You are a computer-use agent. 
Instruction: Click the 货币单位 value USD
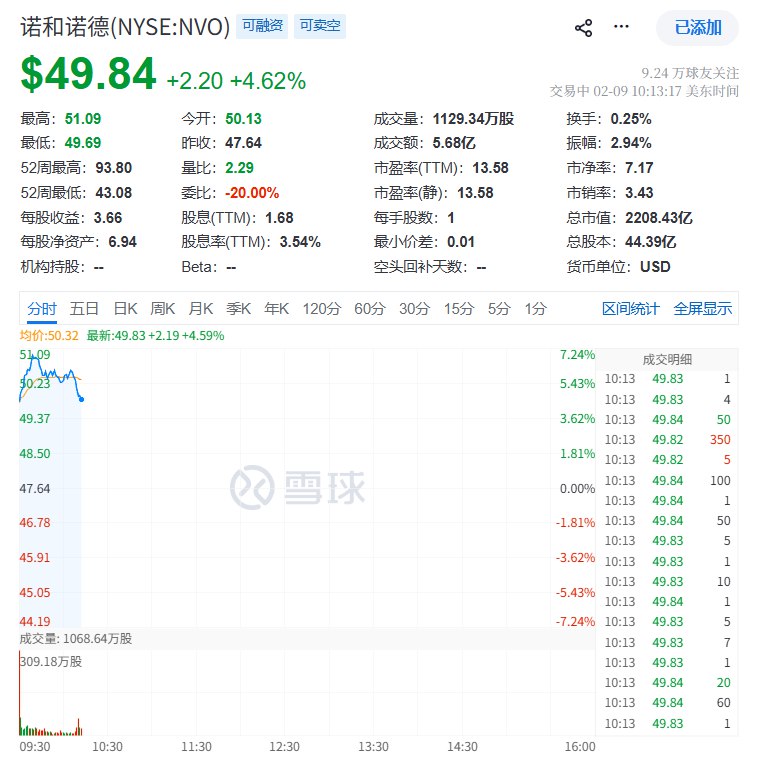655,267
